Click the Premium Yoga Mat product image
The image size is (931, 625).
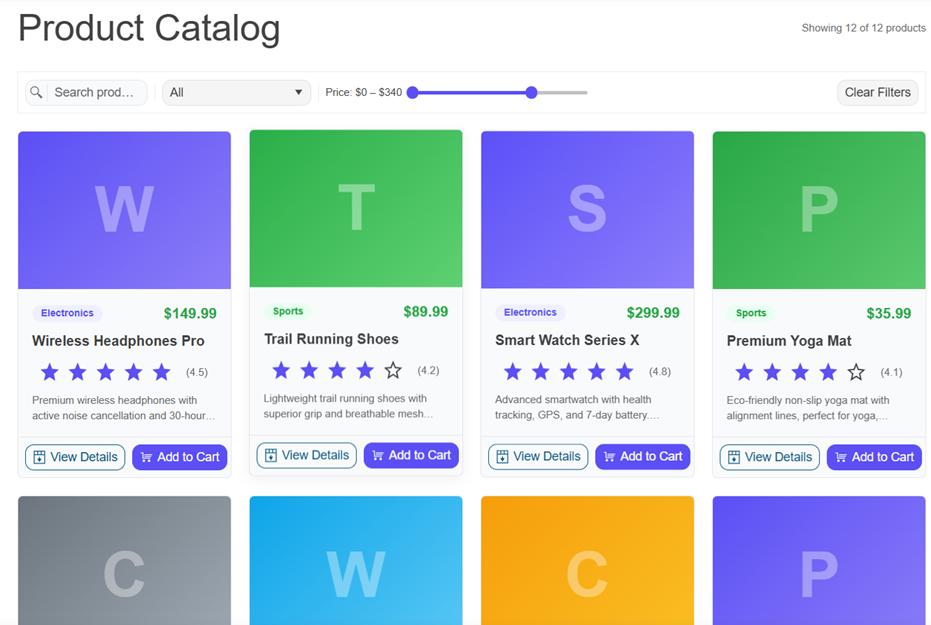pos(818,207)
